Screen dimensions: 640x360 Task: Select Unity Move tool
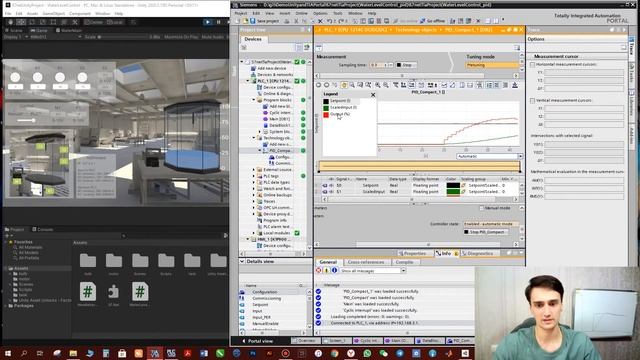[x=21, y=22]
